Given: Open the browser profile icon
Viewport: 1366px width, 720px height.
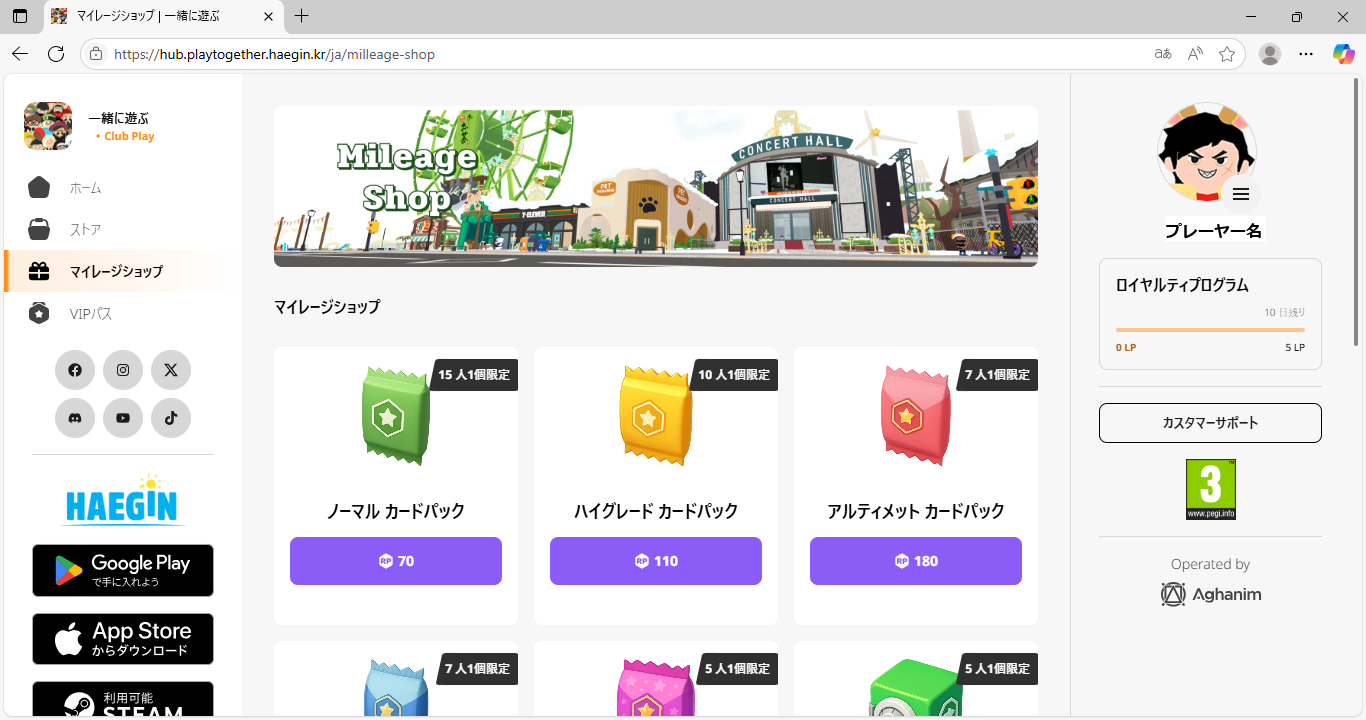Looking at the screenshot, I should click(x=1270, y=54).
